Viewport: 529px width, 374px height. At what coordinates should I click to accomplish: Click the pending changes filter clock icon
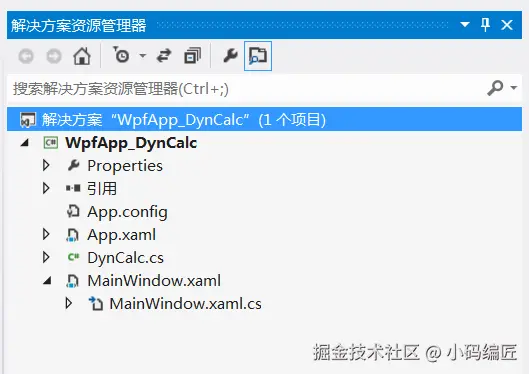[x=121, y=55]
